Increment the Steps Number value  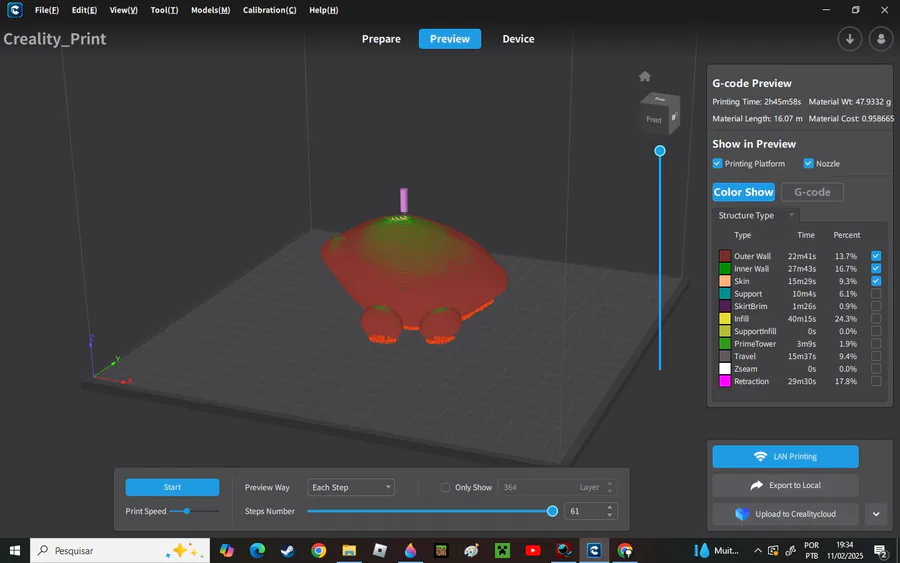point(609,507)
